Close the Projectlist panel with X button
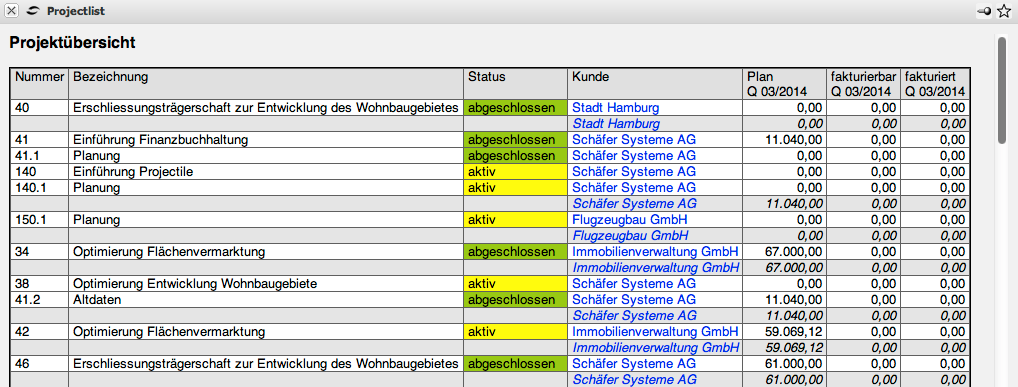 click(x=12, y=11)
